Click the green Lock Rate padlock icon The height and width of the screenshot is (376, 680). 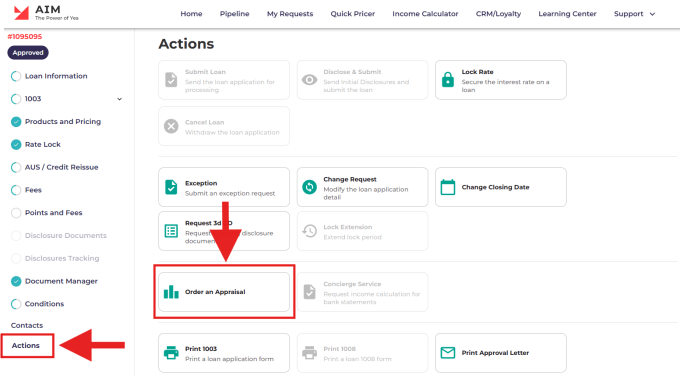pos(448,80)
